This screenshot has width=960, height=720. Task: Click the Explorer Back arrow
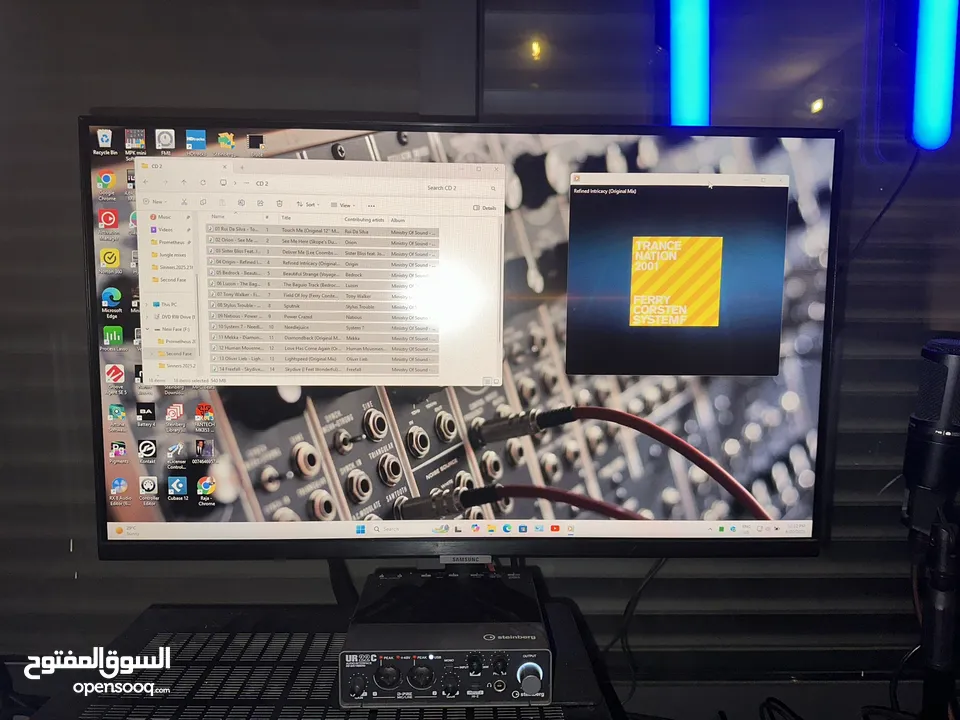click(x=146, y=182)
